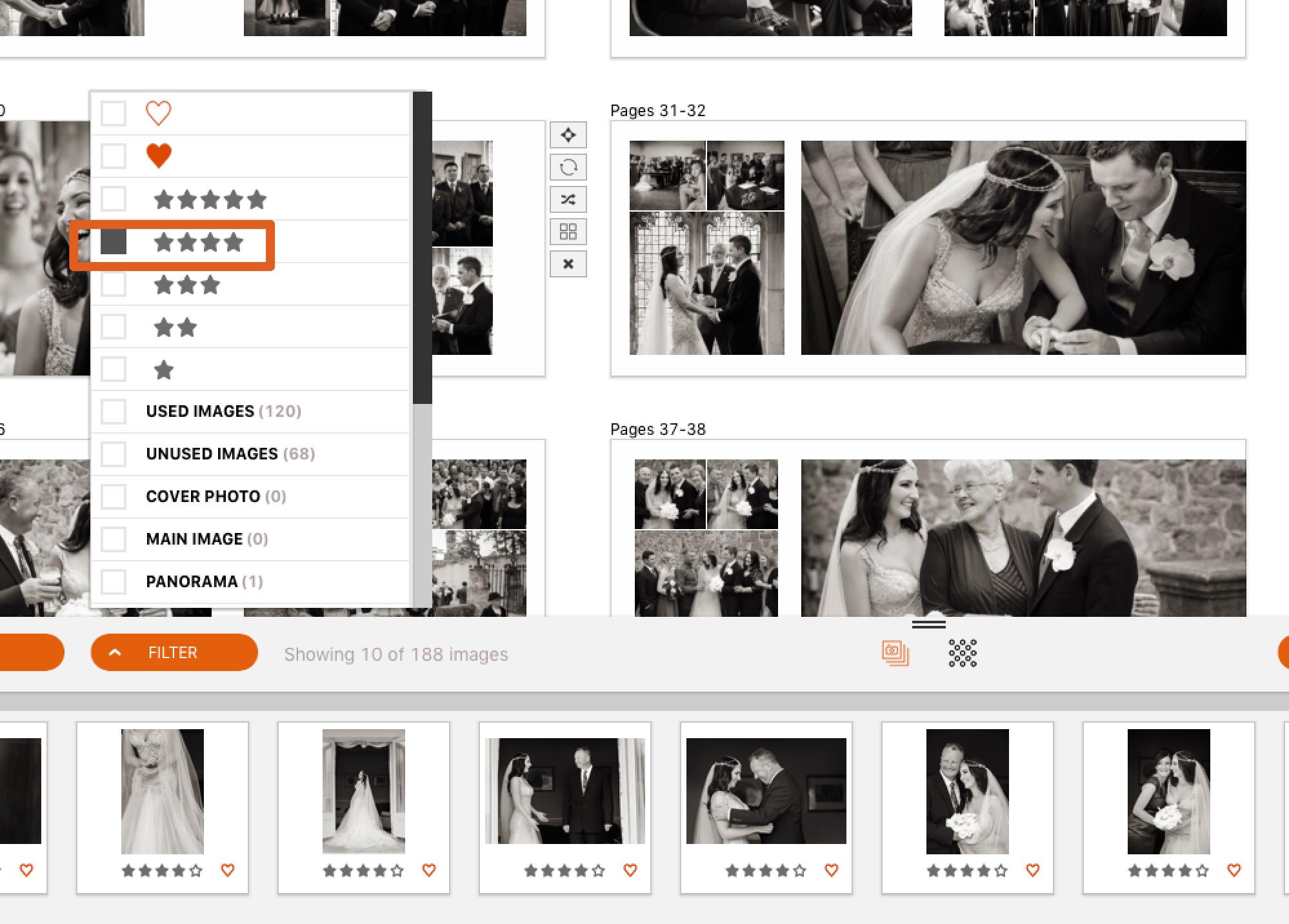Select the bride hugging father thumbnail
Image resolution: width=1289 pixels, height=924 pixels.
(x=766, y=791)
